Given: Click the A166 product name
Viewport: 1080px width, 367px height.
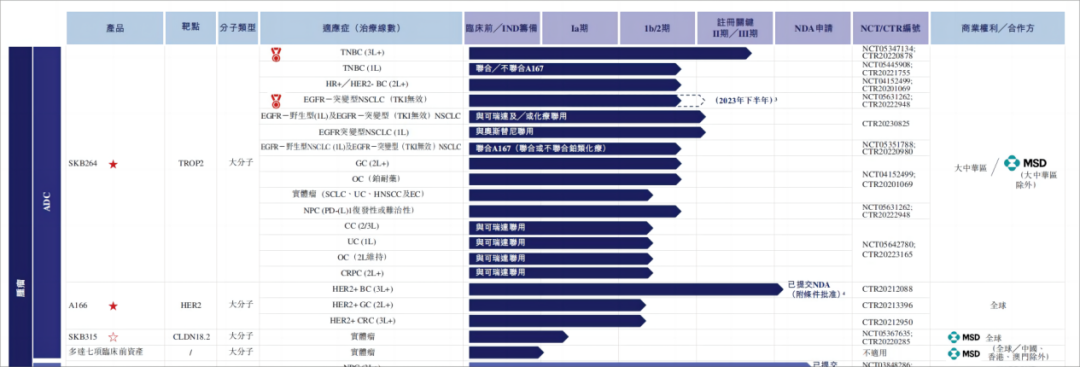Looking at the screenshot, I should click(78, 306).
